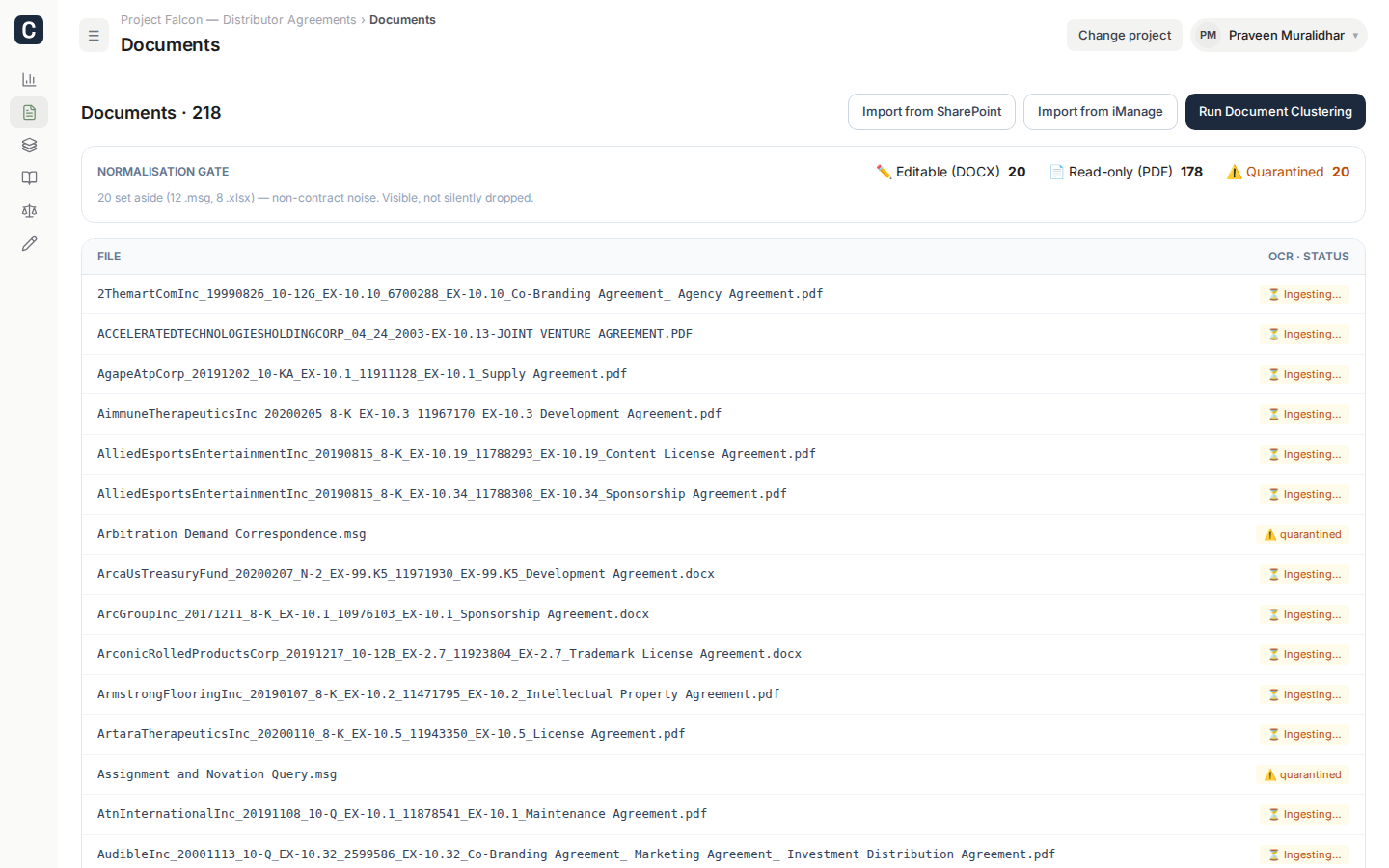The width and height of the screenshot is (1389, 868).
Task: Open AudibleInc Co-Branding Agreement file
Action: tap(576, 854)
